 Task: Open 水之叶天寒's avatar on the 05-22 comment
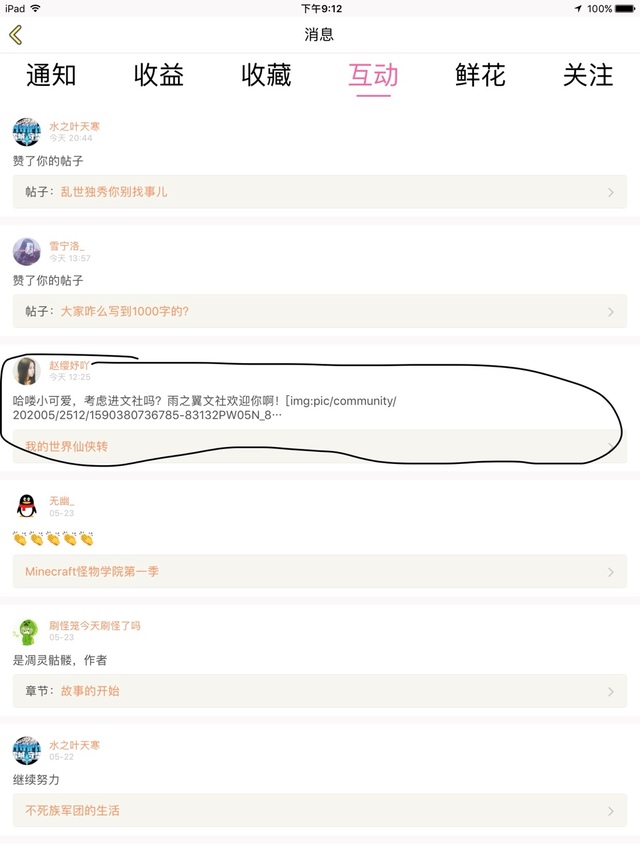(x=27, y=751)
